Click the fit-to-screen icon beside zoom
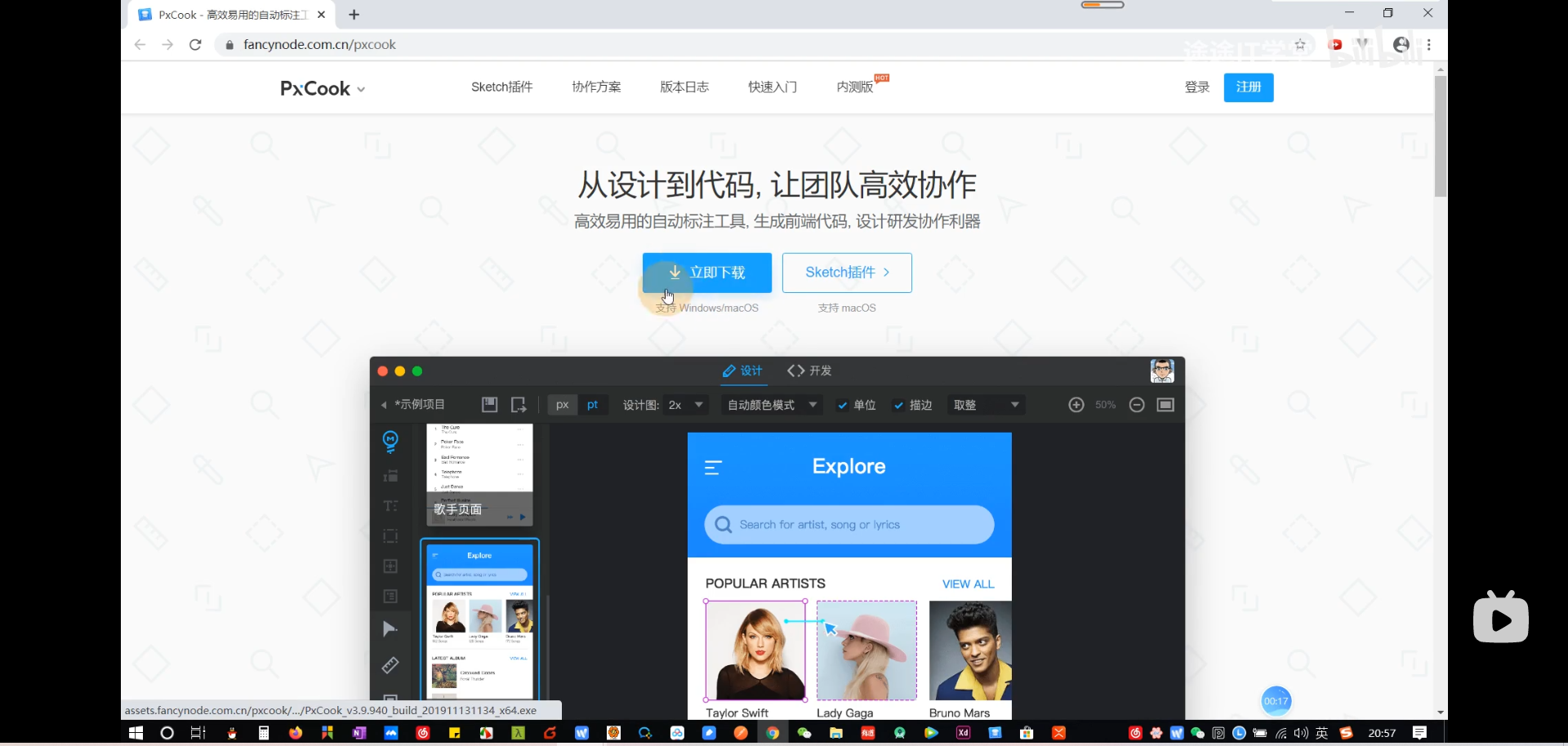This screenshot has width=1568, height=746. [x=1165, y=405]
